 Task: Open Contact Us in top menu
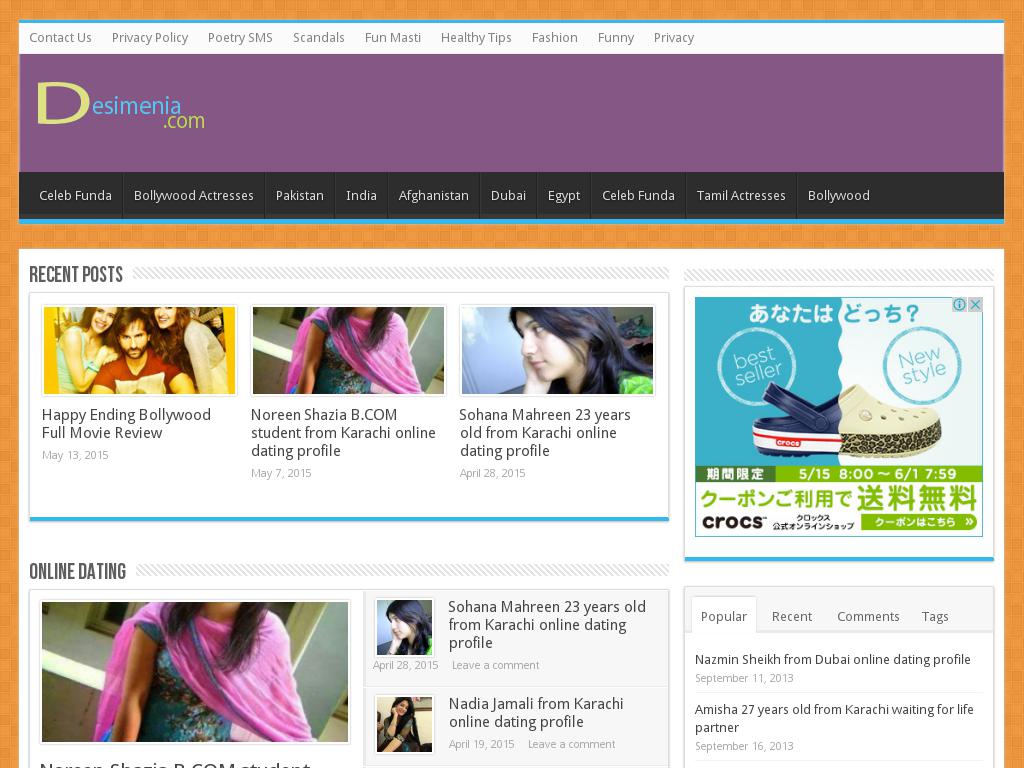tap(60, 38)
